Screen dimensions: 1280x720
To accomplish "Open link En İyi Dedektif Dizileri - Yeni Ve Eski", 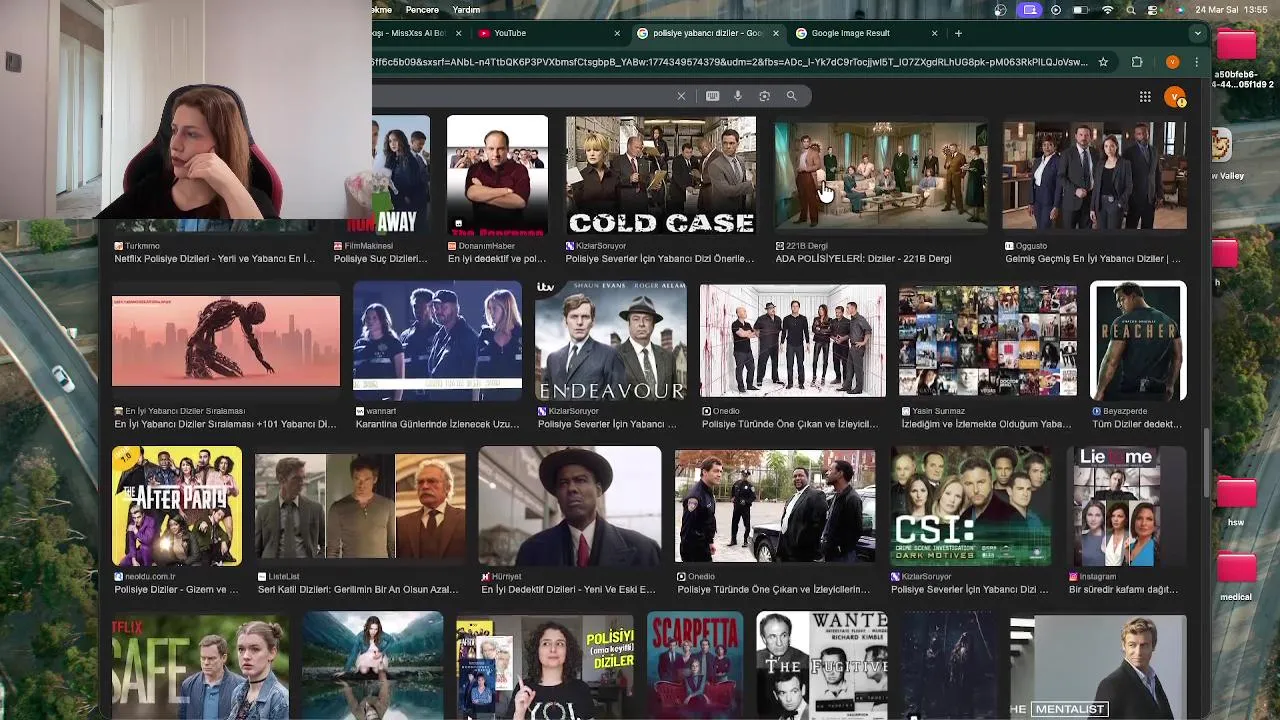I will click(x=568, y=589).
